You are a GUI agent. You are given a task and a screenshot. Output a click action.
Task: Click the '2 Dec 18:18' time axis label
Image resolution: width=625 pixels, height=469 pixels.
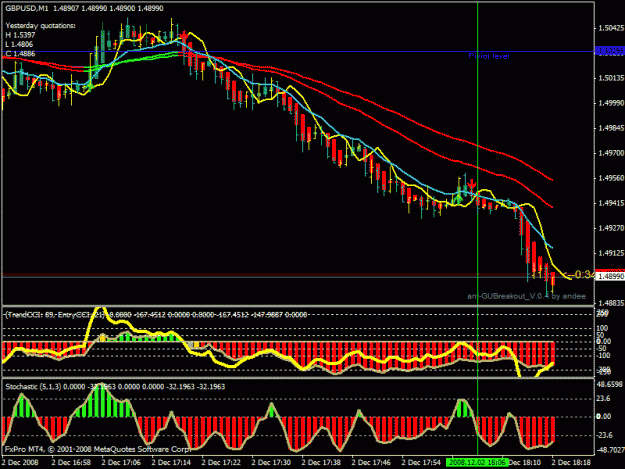pos(571,463)
